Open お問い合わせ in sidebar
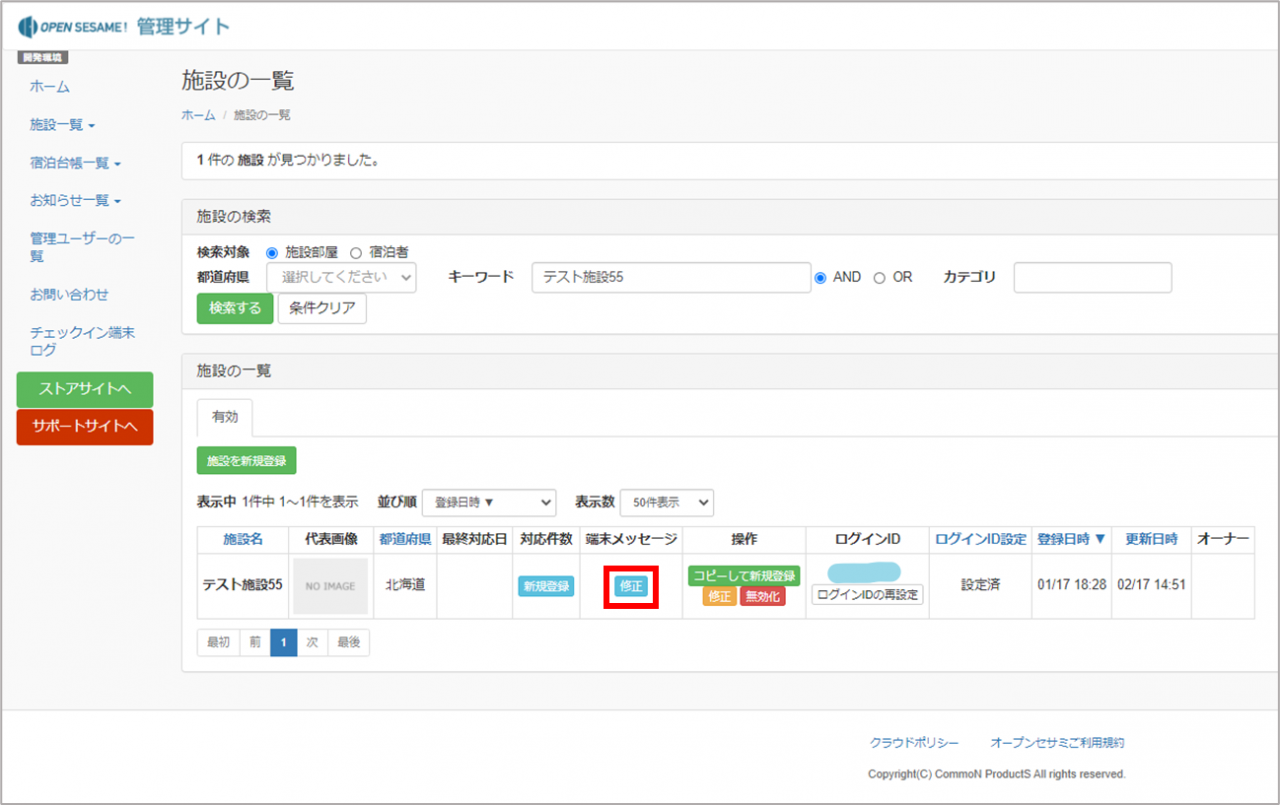Image resolution: width=1280 pixels, height=805 pixels. (x=69, y=295)
